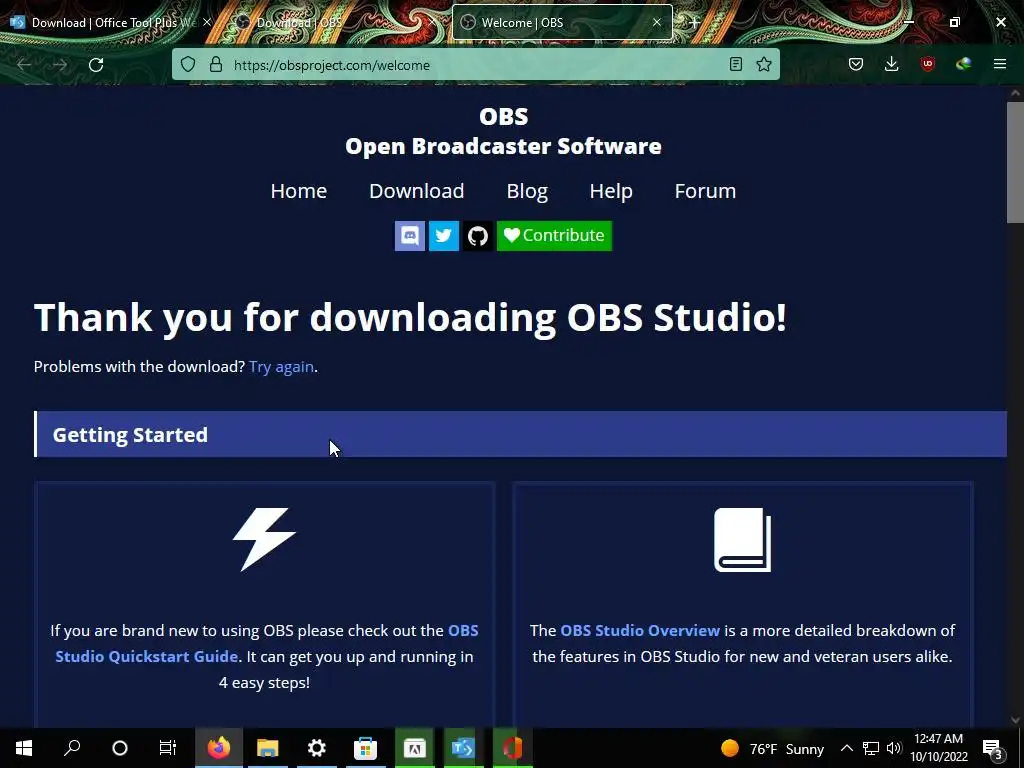Click the address bar URL field
1024x768 pixels.
tap(477, 65)
